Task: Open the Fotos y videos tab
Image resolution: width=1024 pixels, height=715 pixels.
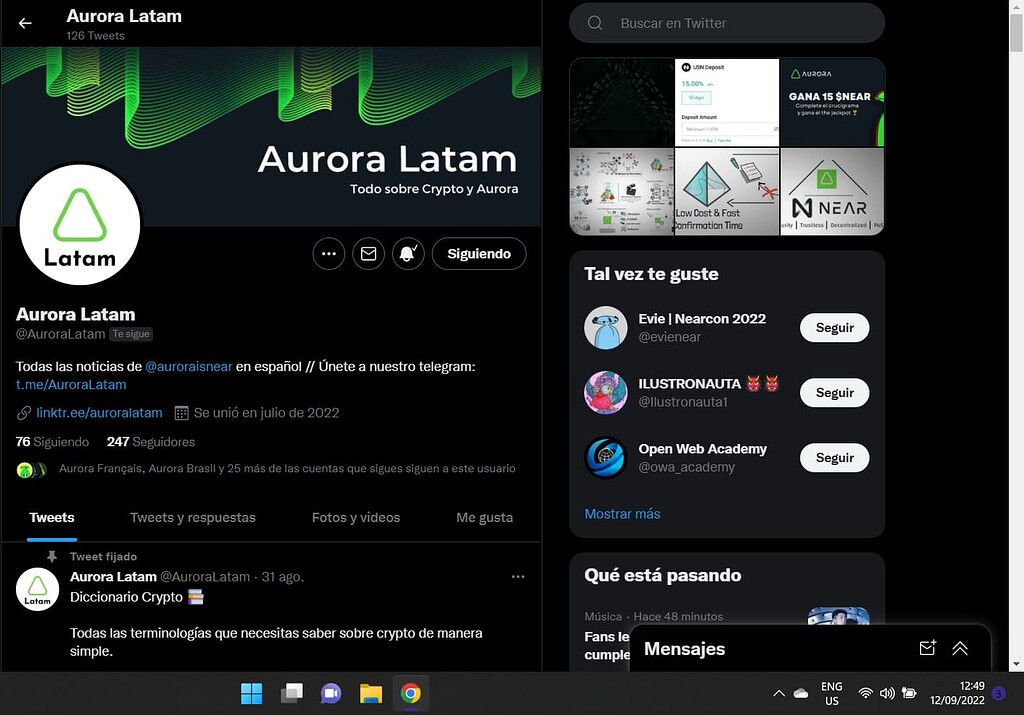Action: tap(356, 518)
